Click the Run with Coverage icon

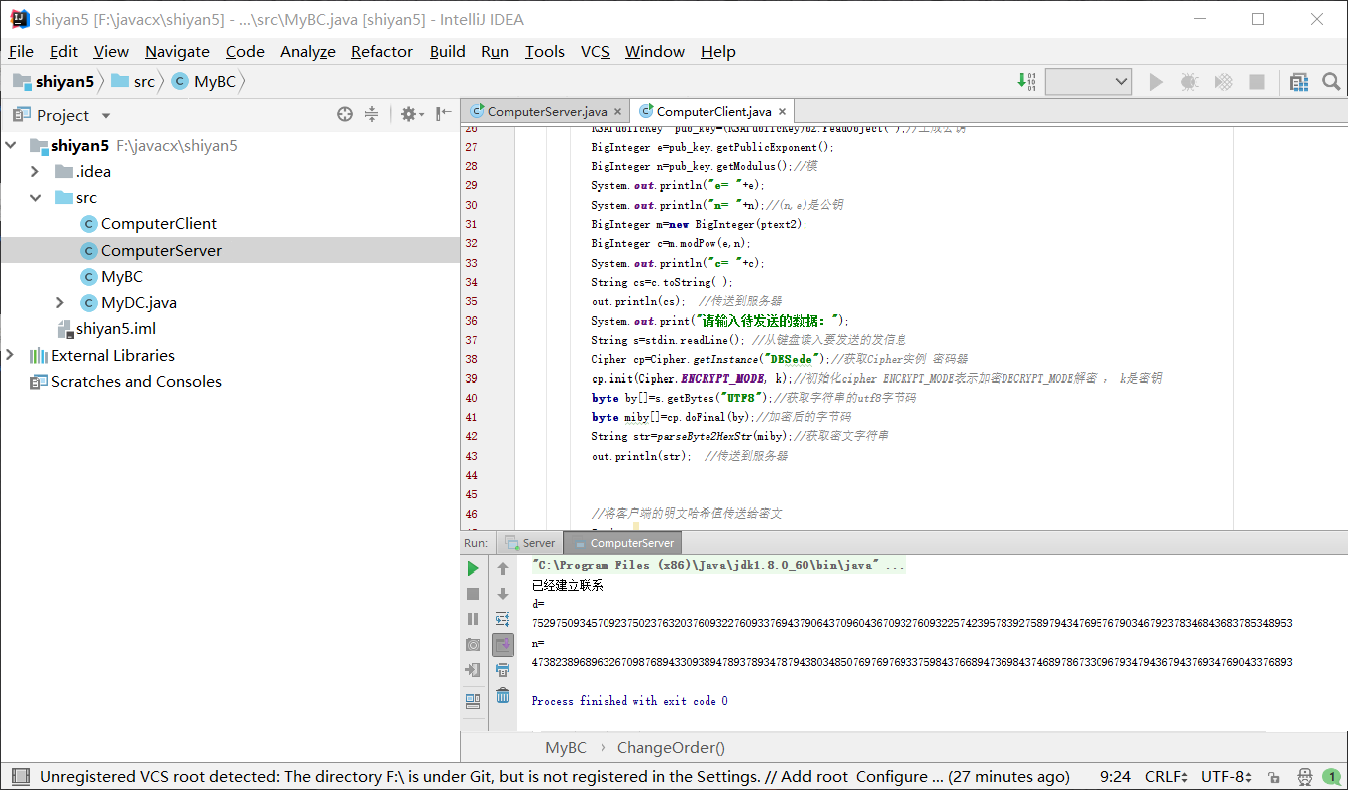(1223, 82)
